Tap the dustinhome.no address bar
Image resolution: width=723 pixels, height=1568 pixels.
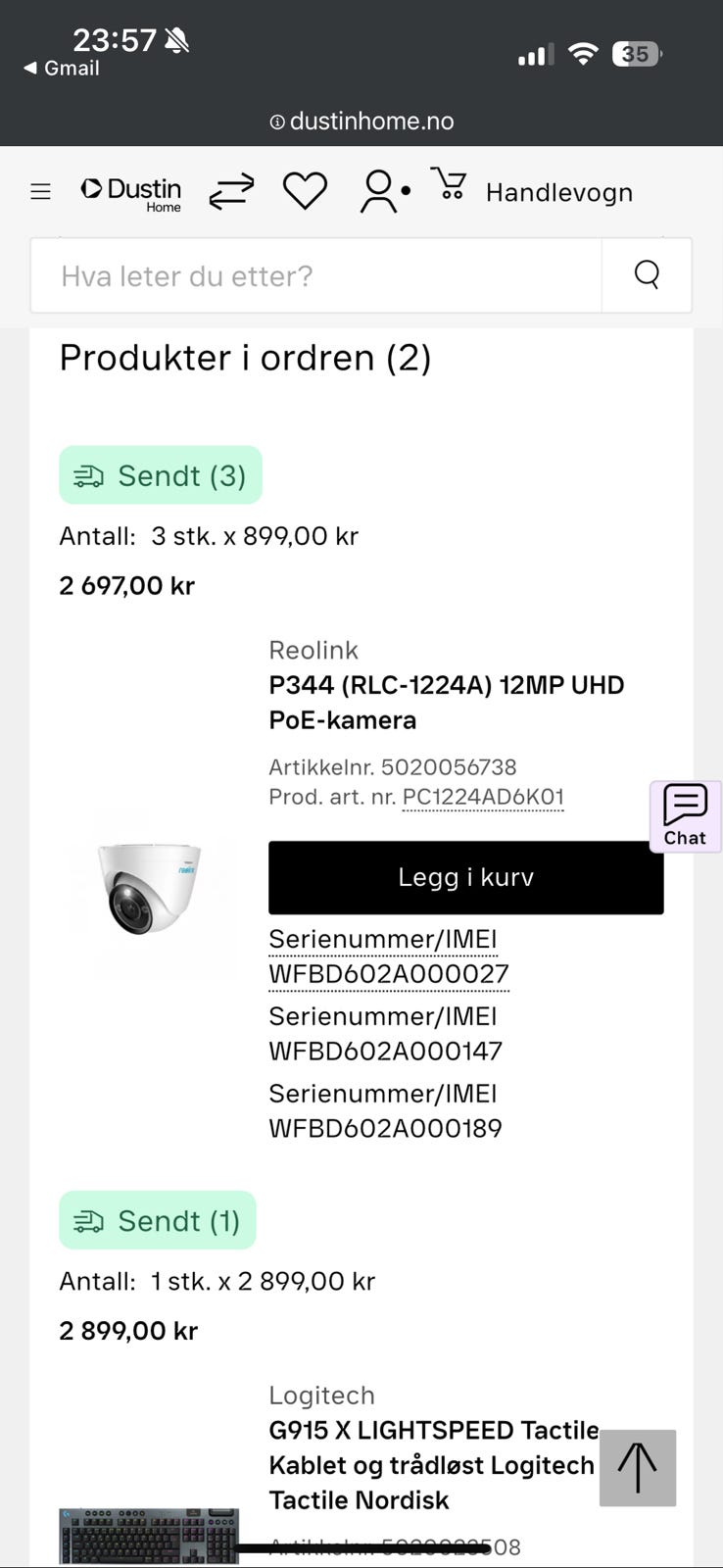[361, 121]
